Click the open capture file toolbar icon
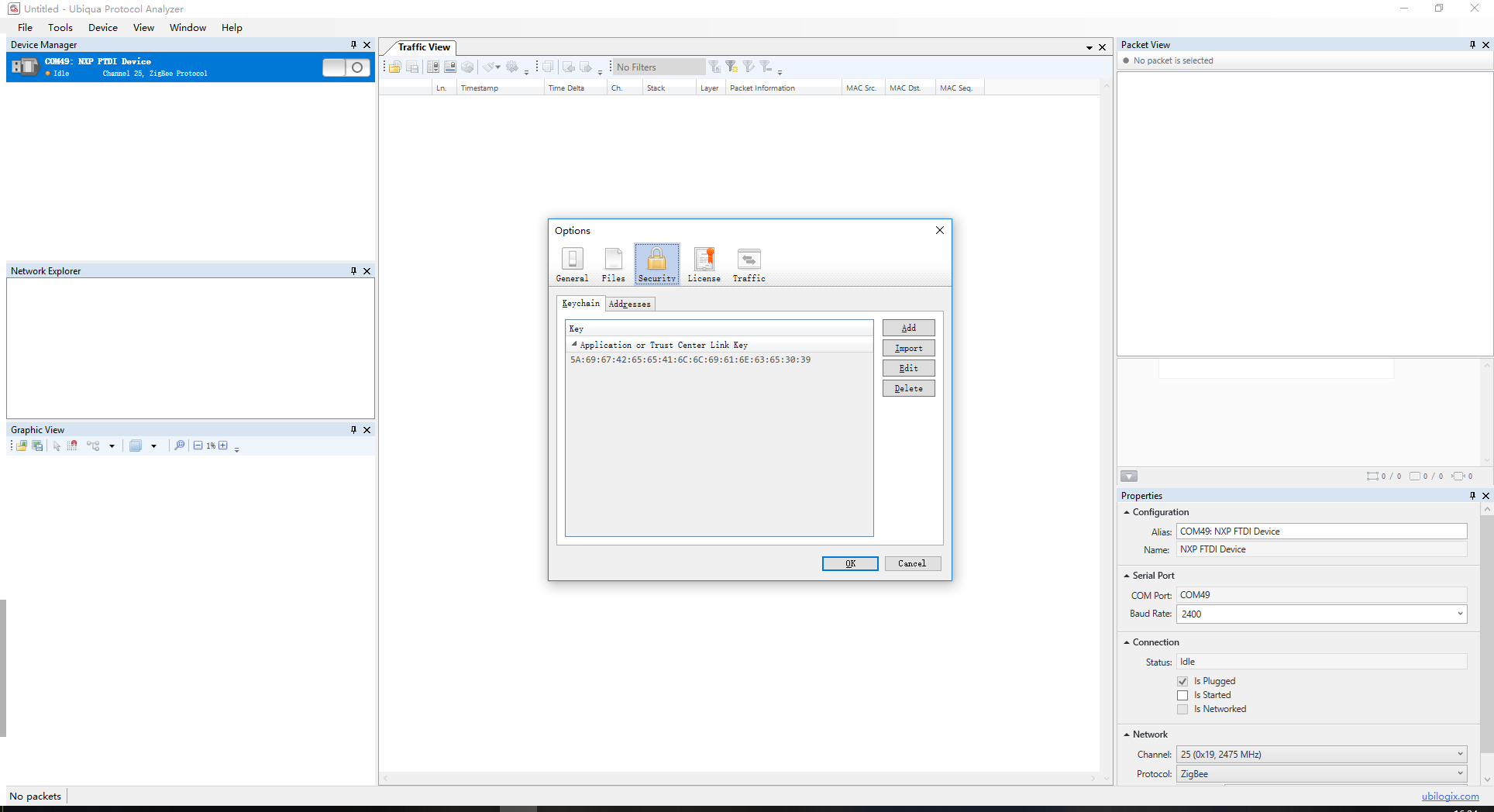 click(395, 67)
